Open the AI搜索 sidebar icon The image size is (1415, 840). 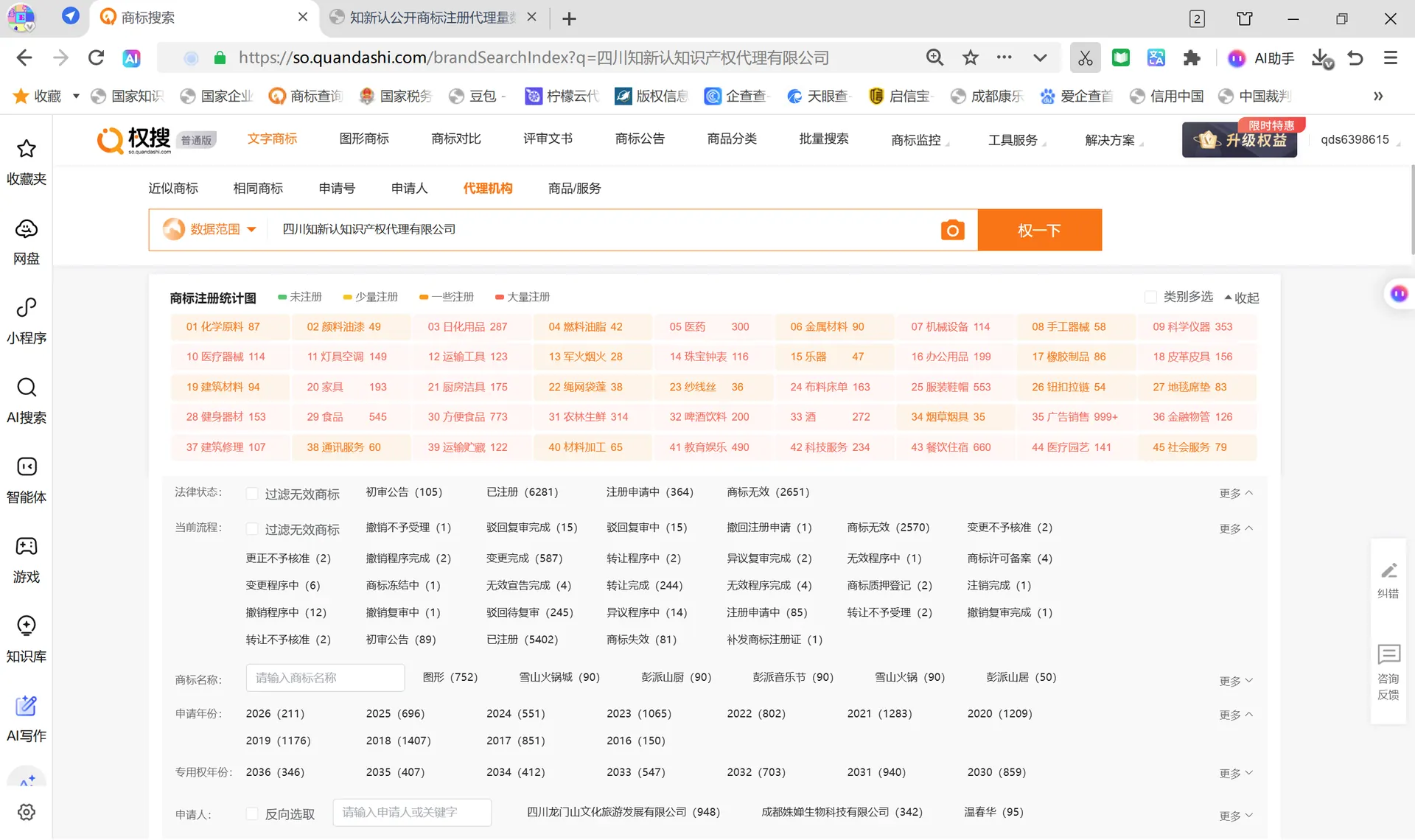tap(27, 402)
